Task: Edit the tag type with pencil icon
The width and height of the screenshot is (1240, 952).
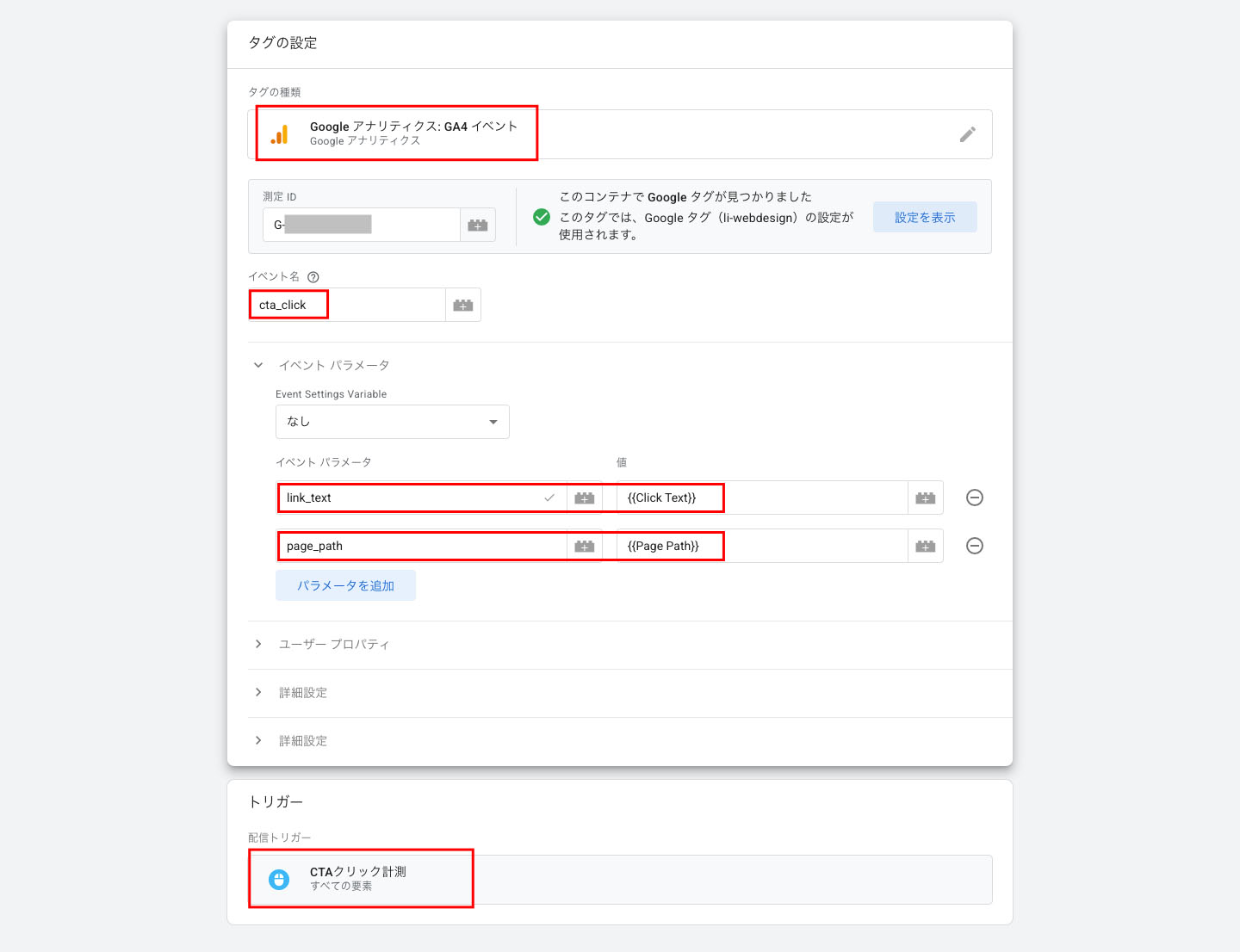Action: (x=968, y=134)
